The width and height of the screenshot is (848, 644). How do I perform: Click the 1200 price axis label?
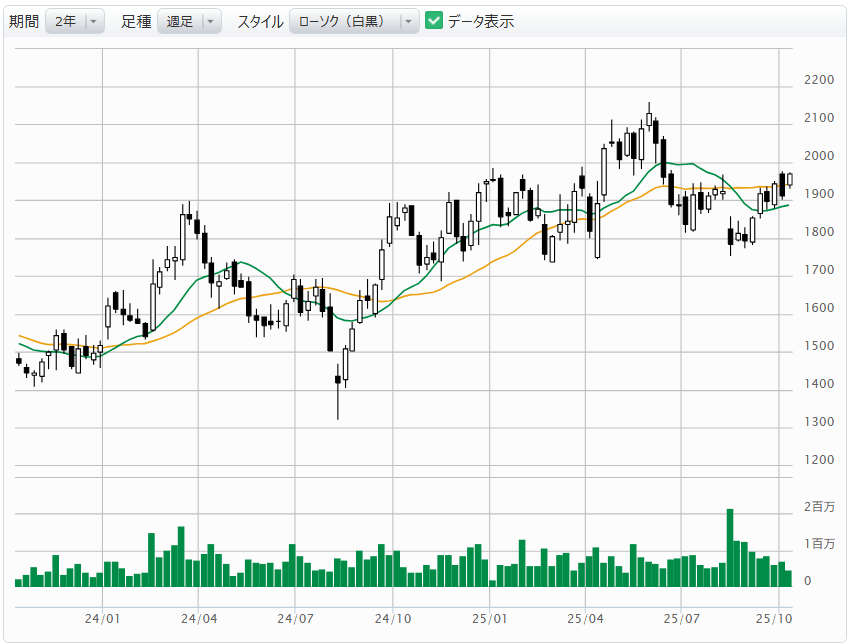coord(819,460)
